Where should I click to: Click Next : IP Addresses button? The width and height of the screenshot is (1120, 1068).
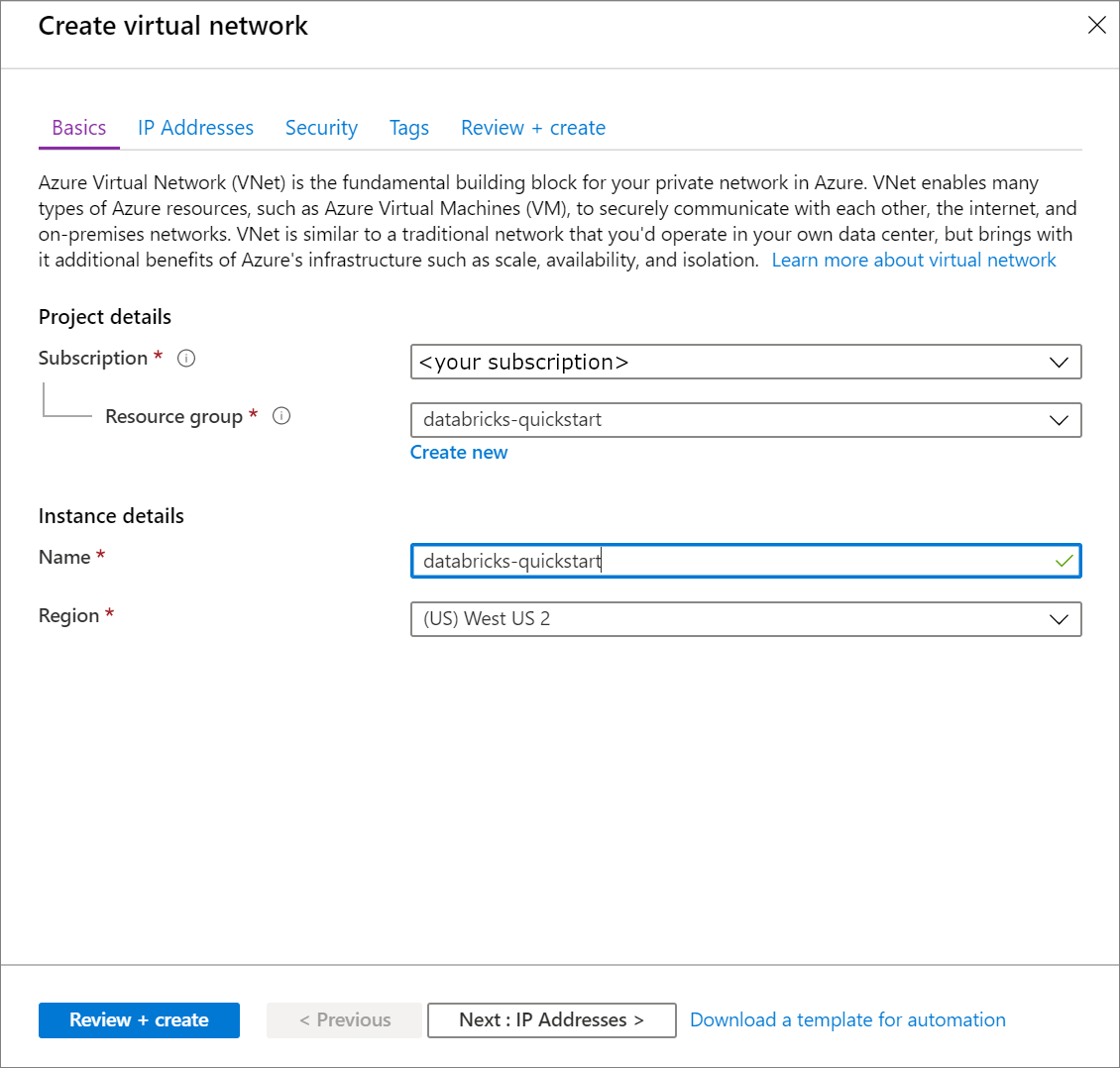point(551,1020)
